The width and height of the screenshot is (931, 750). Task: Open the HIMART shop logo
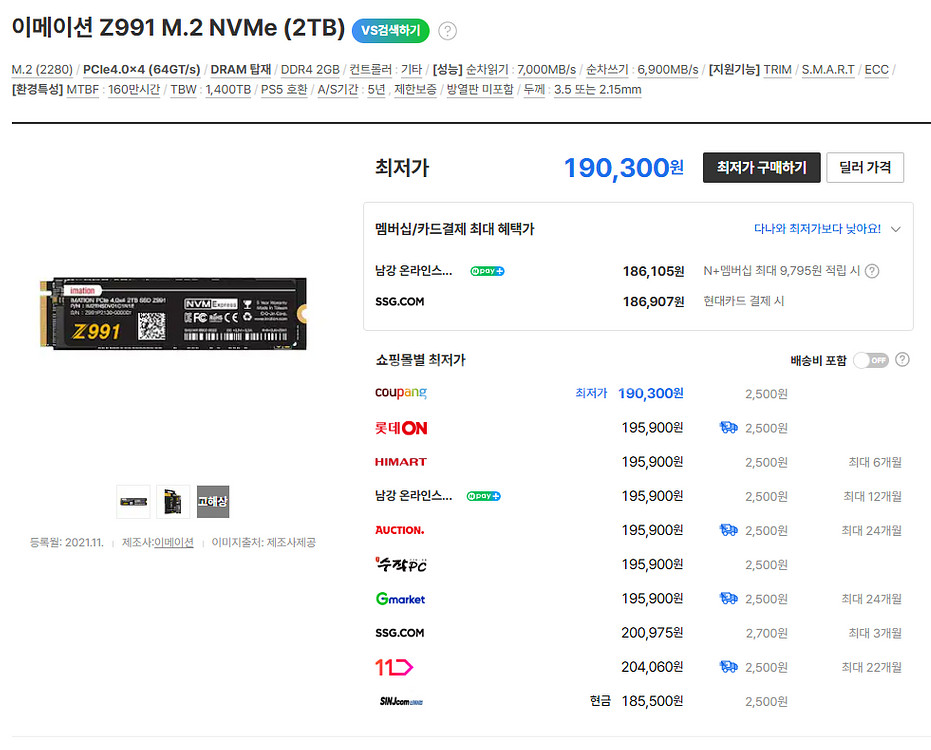401,462
